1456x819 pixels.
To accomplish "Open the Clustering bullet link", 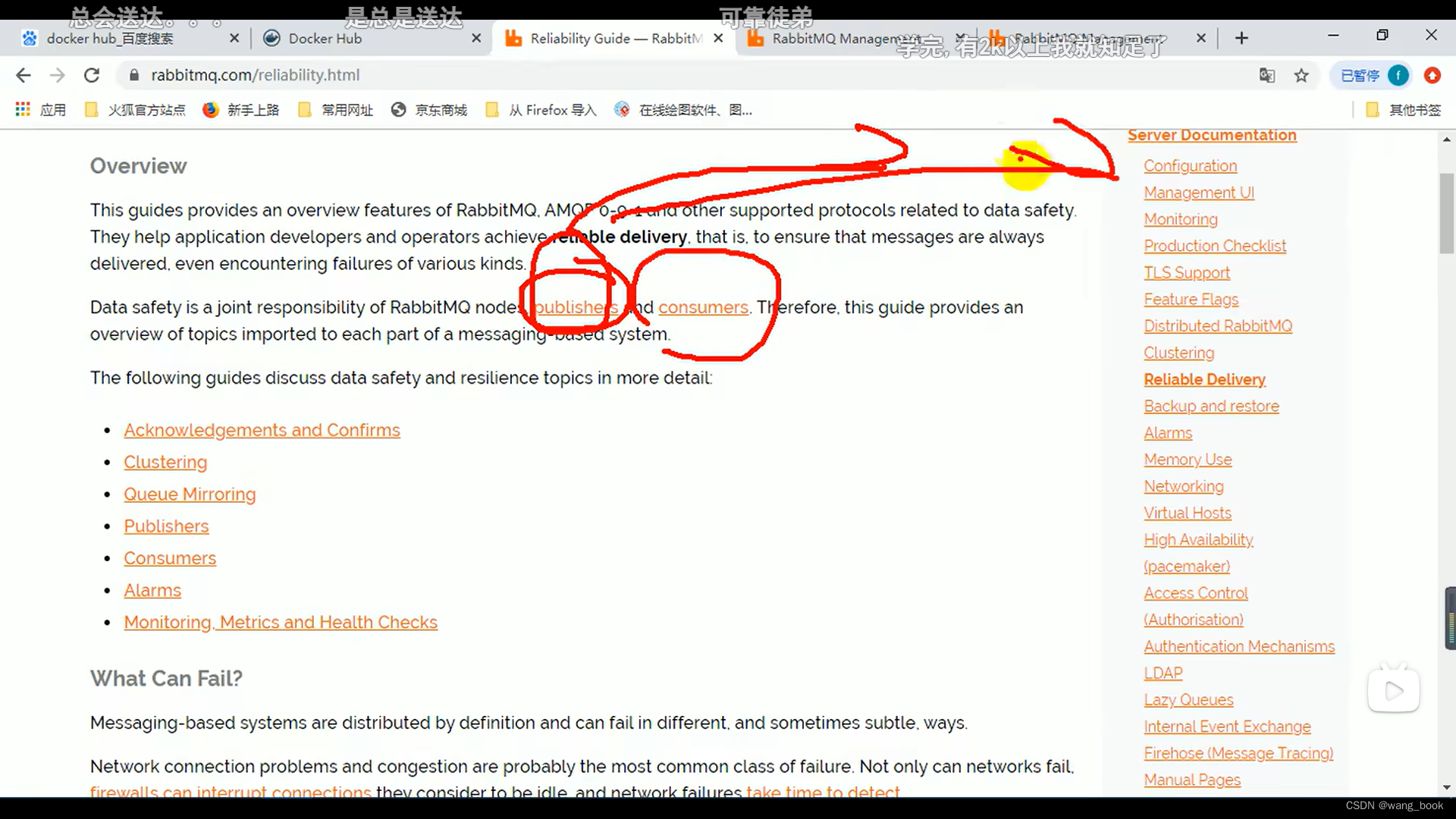I will coord(165,462).
